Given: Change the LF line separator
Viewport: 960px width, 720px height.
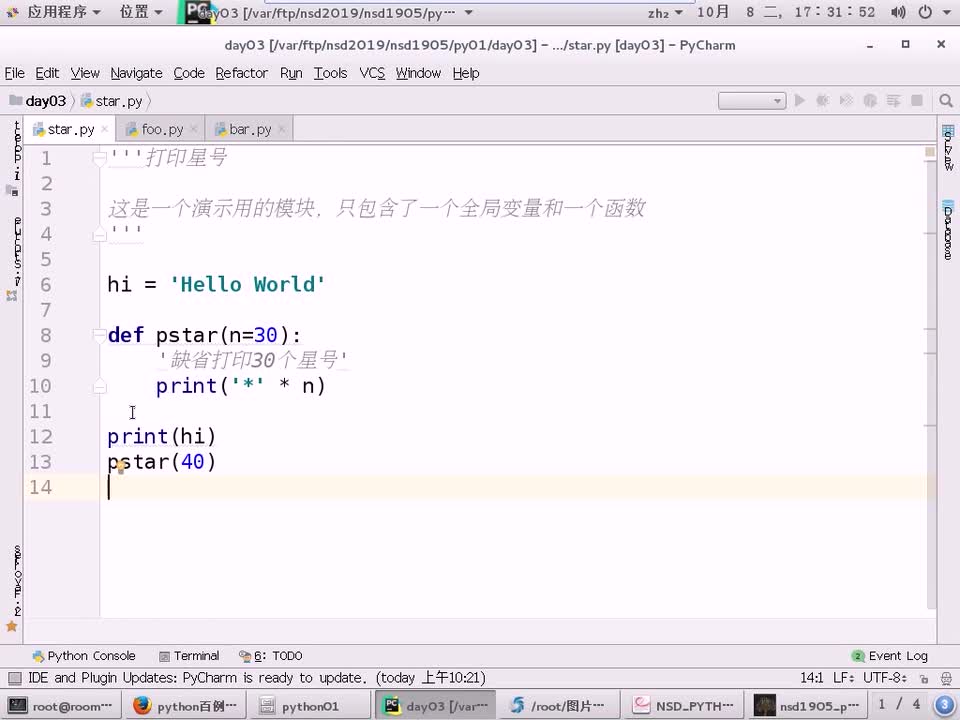Looking at the screenshot, I should (842, 678).
